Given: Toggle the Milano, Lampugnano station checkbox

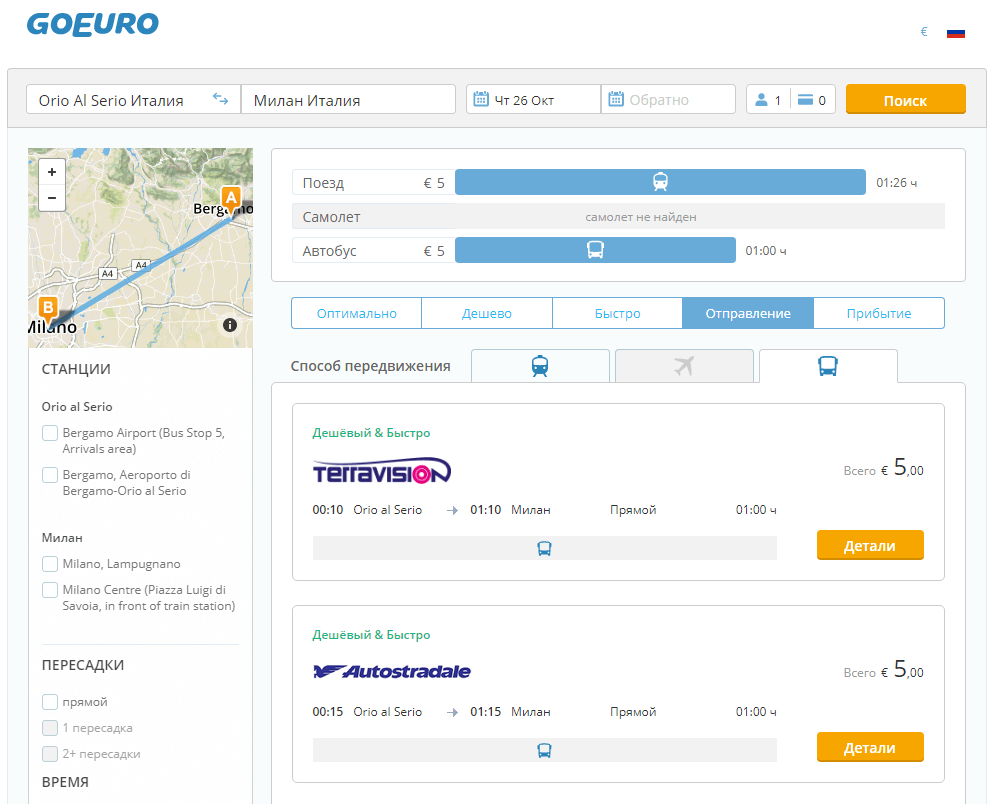Looking at the screenshot, I should 50,564.
